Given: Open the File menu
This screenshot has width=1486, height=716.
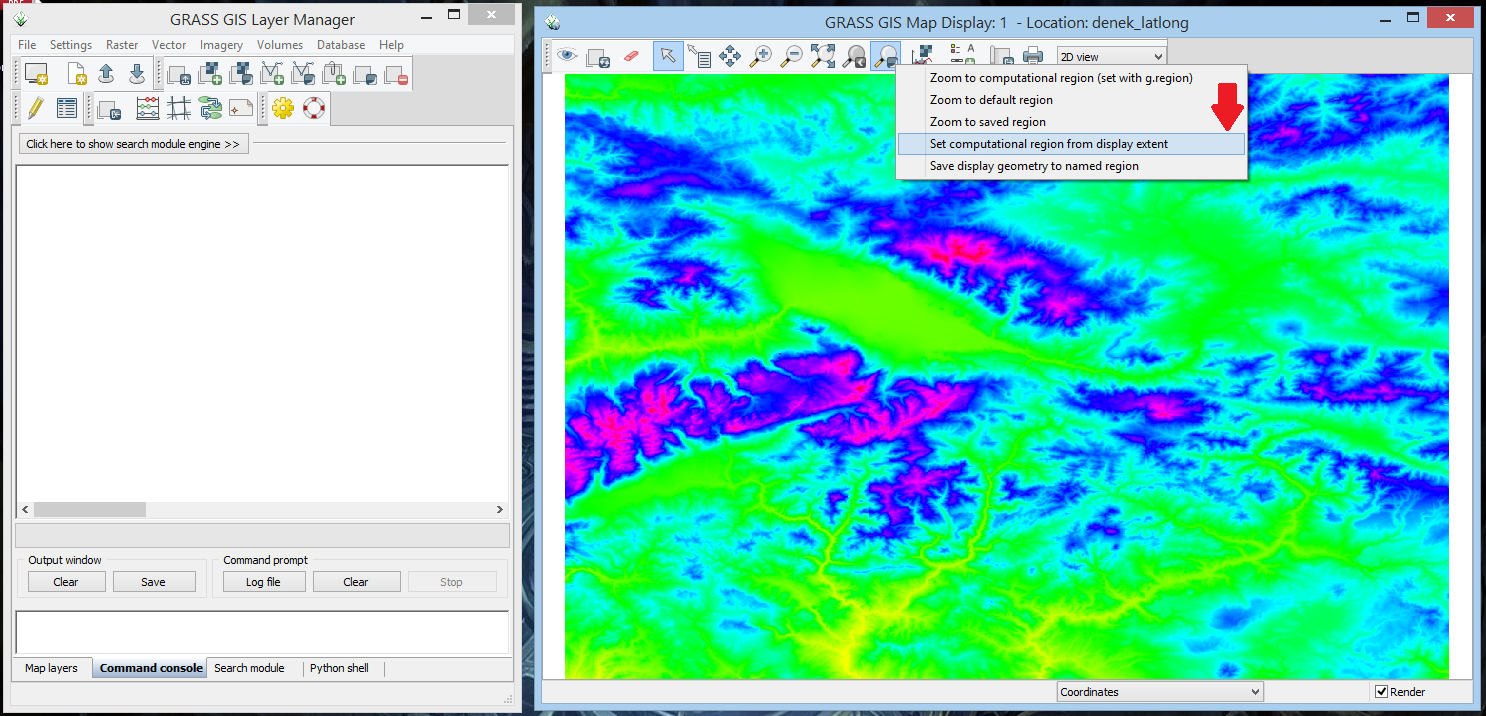Looking at the screenshot, I should pos(27,45).
